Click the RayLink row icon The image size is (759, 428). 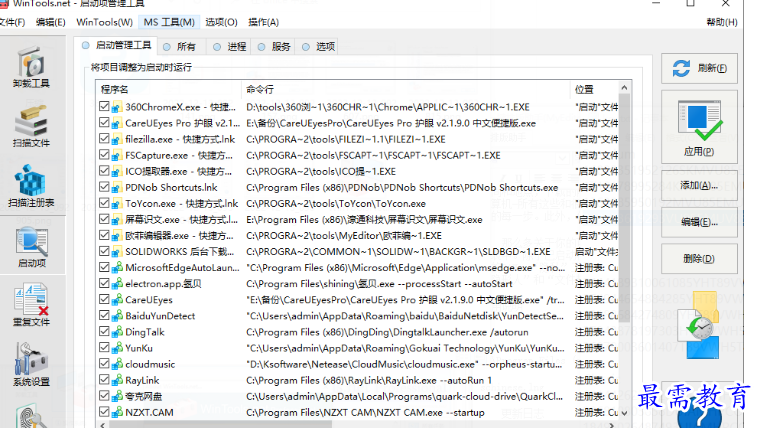117,381
